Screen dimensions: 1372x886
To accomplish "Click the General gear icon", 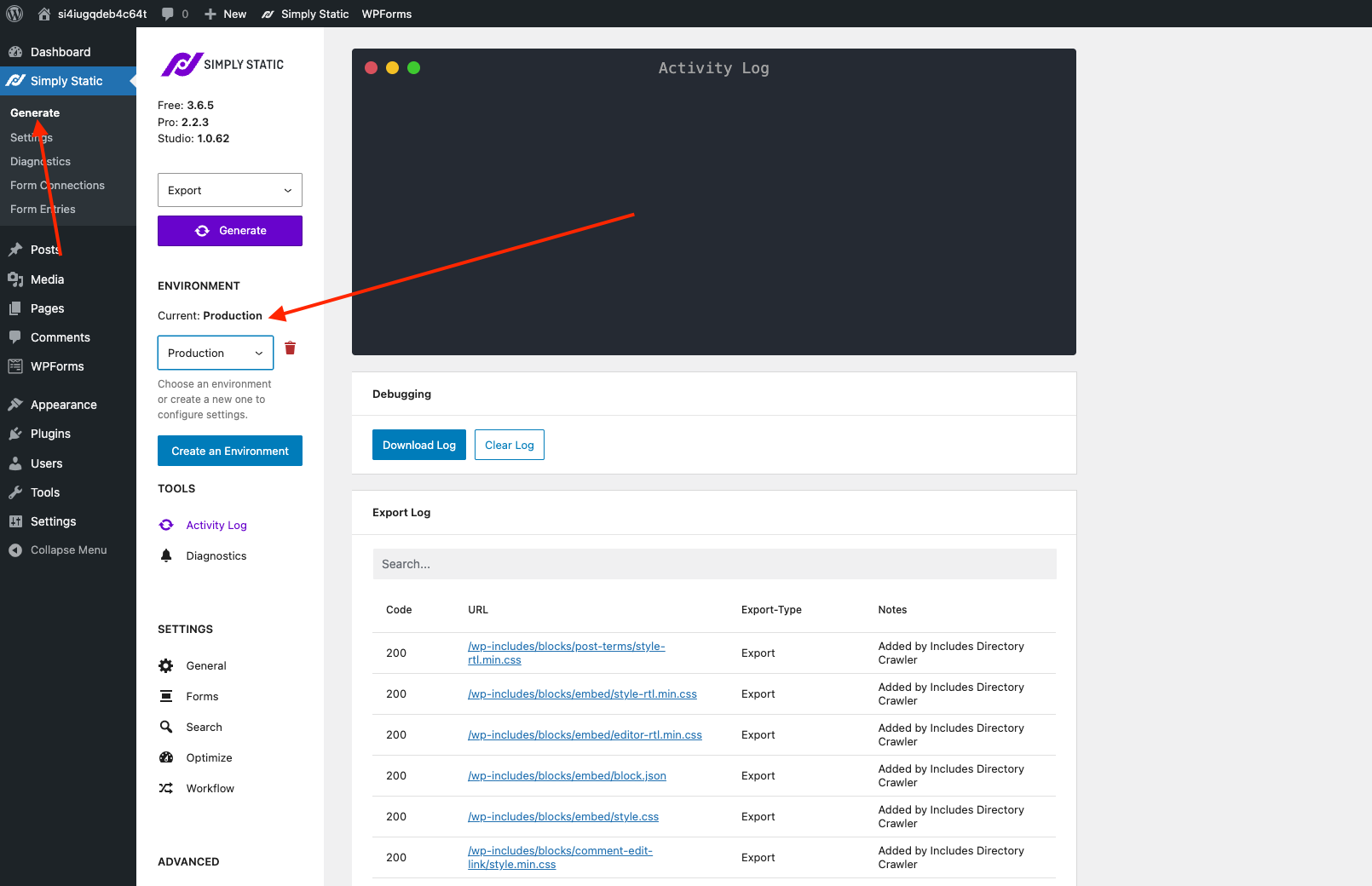I will (x=166, y=665).
